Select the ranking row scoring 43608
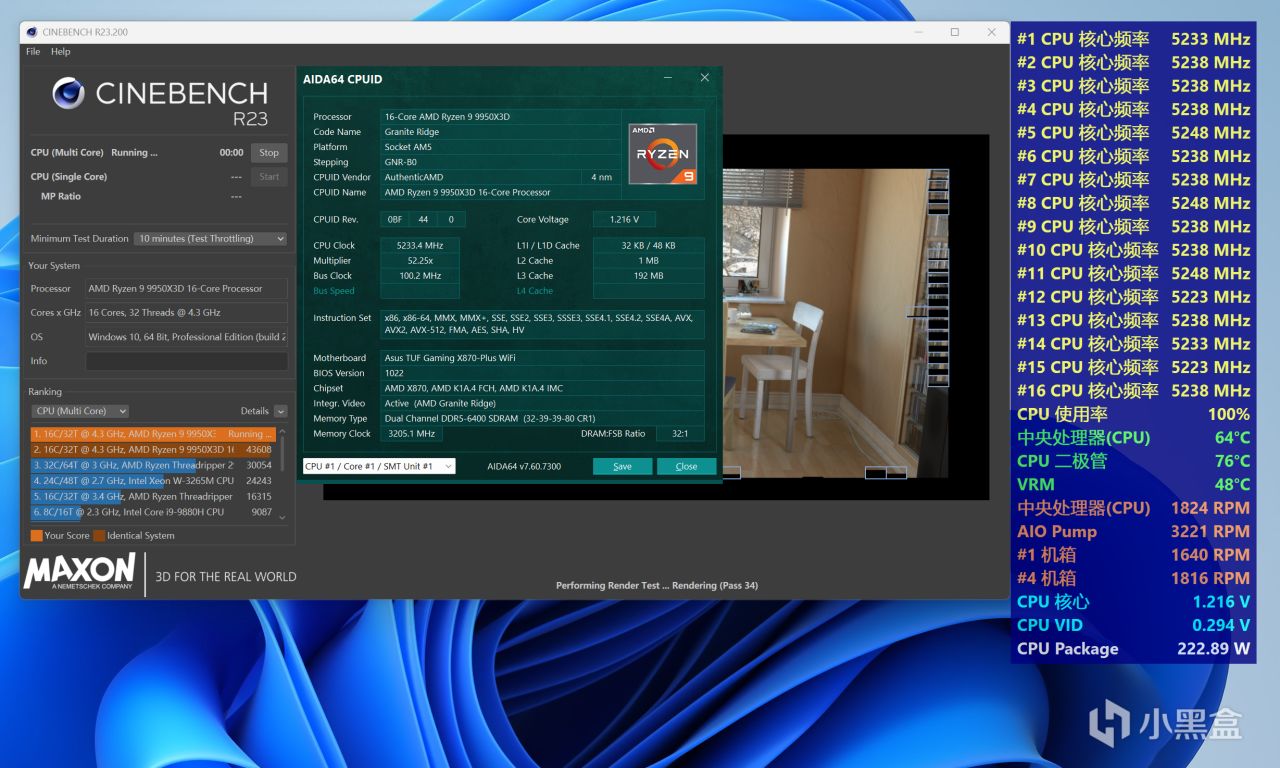 [x=152, y=450]
